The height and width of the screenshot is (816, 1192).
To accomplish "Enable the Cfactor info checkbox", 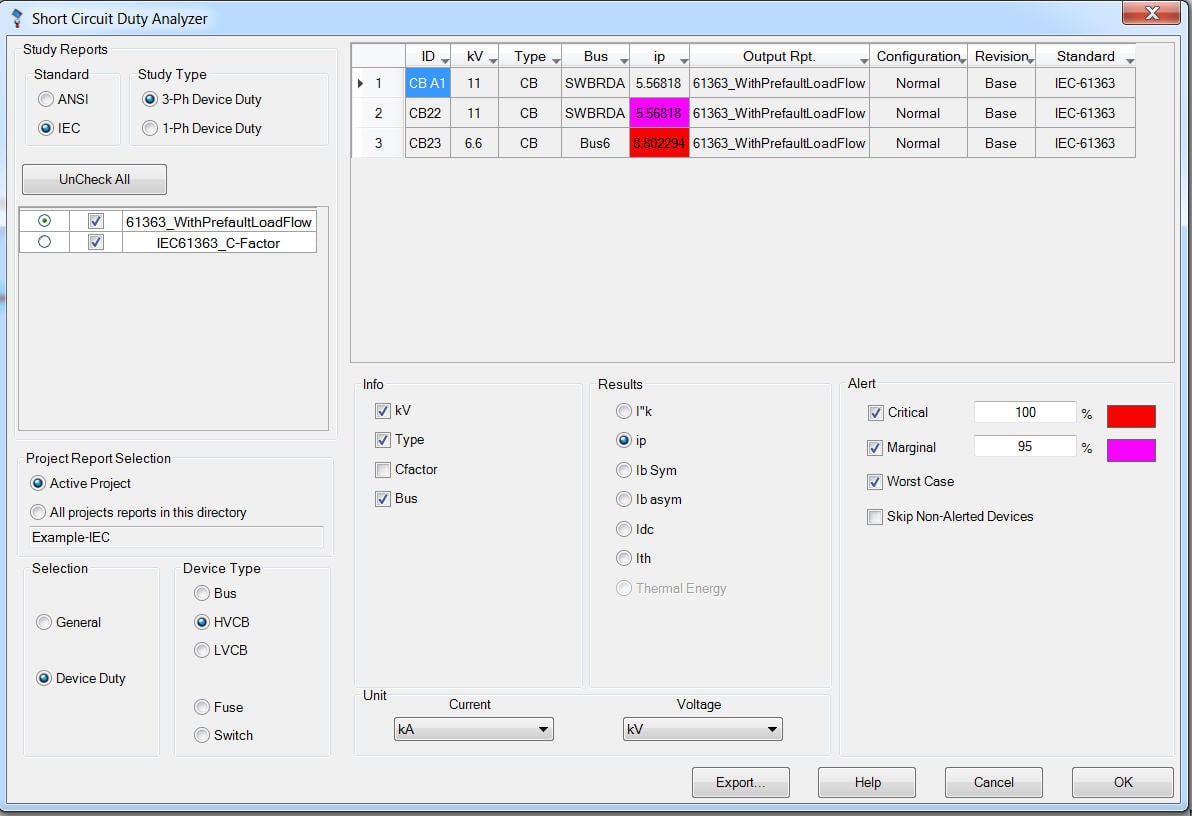I will pos(383,469).
